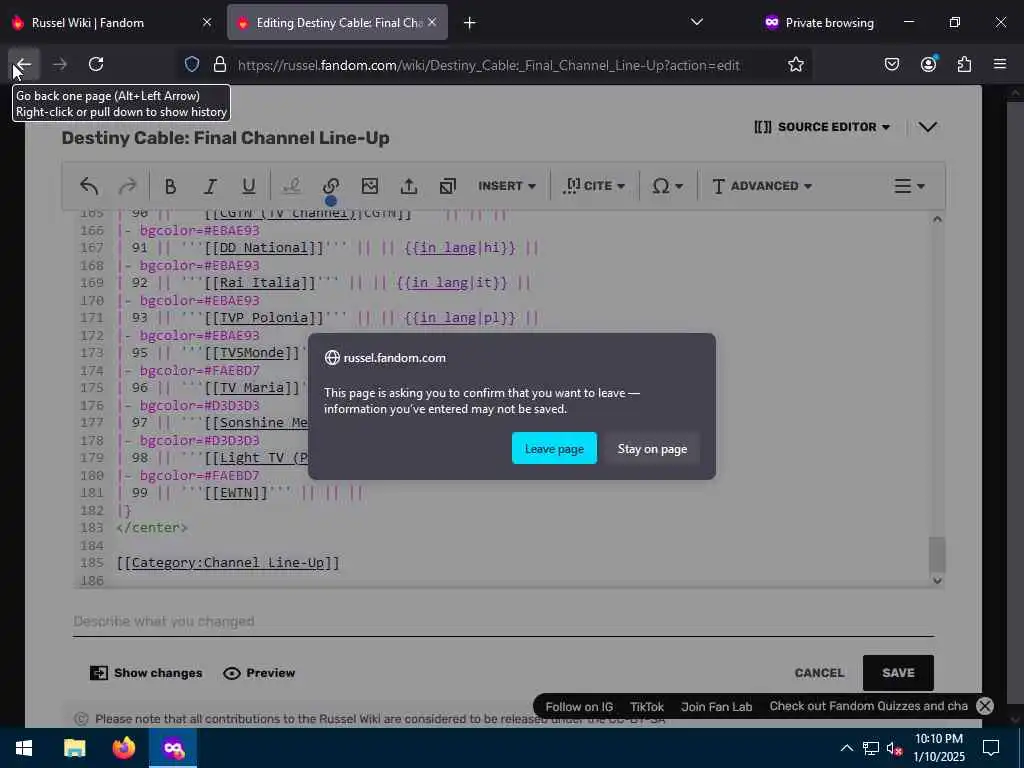The width and height of the screenshot is (1024, 768).
Task: Click the muted volume tray icon
Action: pos(893,748)
